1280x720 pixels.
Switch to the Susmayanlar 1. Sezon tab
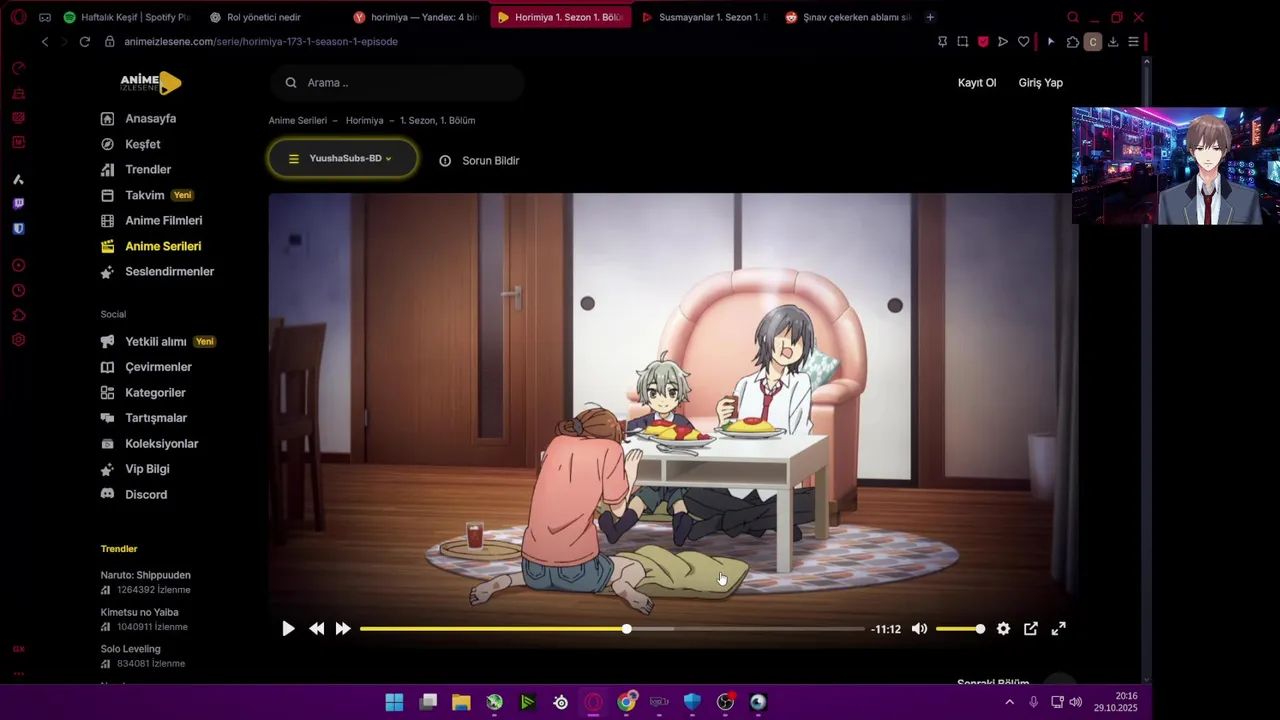coord(704,17)
